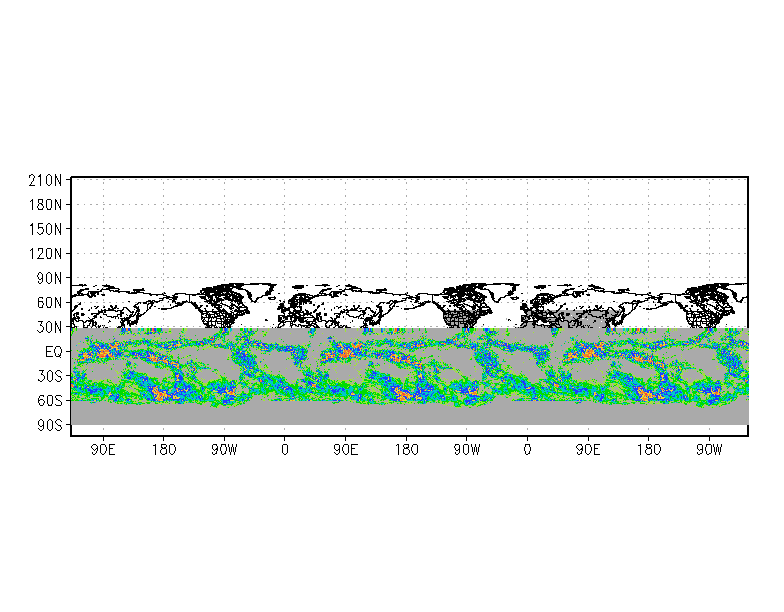Viewport: 784px width, 612px height.
Task: Click the 90N latitude axis label
Action: (x=49, y=278)
